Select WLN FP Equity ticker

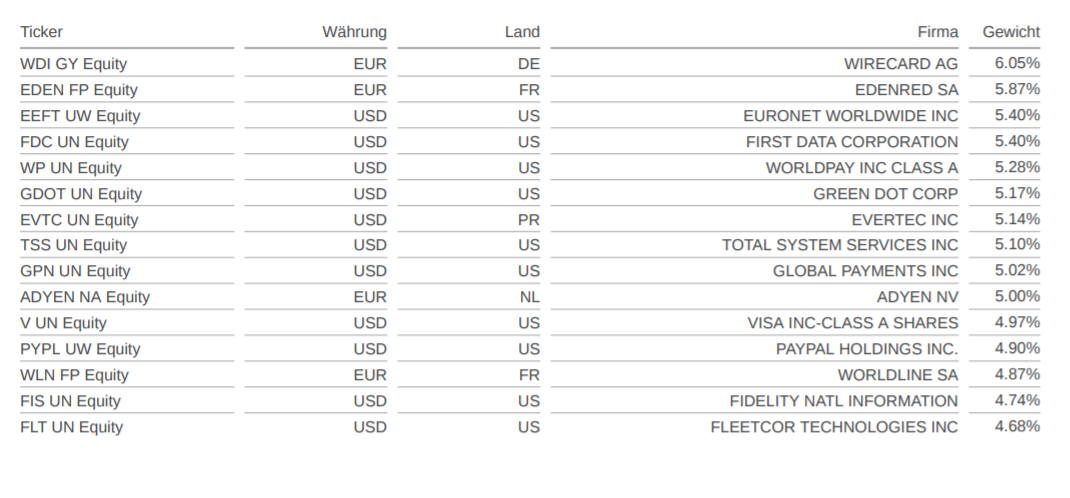(74, 375)
